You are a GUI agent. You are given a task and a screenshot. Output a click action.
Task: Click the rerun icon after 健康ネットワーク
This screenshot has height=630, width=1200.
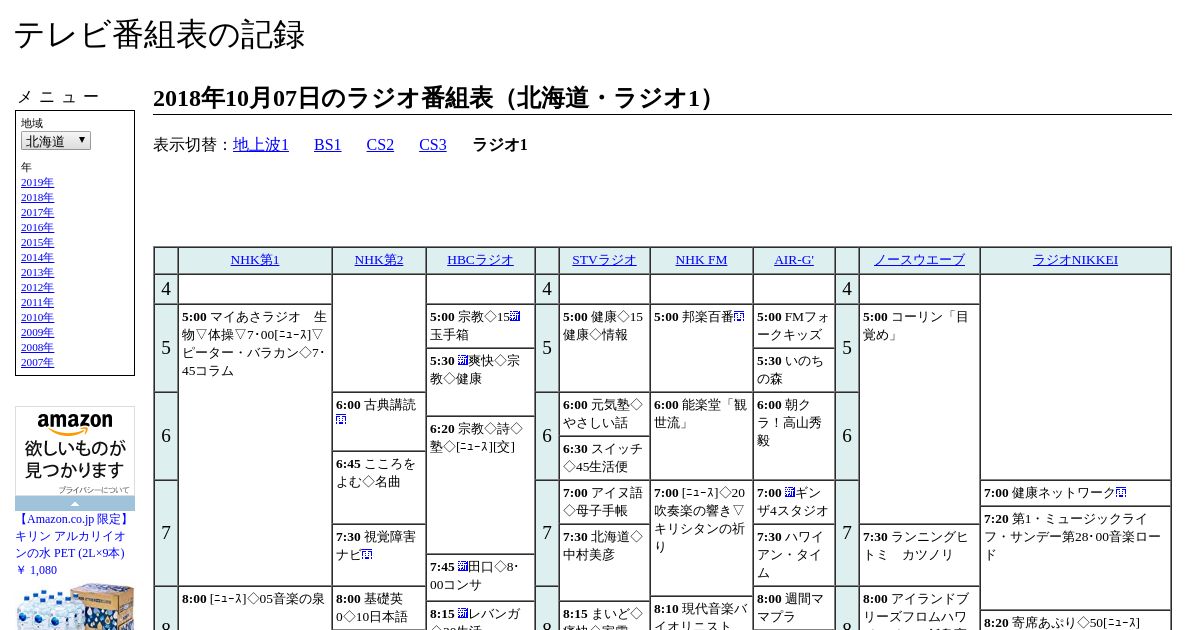pos(1121,492)
